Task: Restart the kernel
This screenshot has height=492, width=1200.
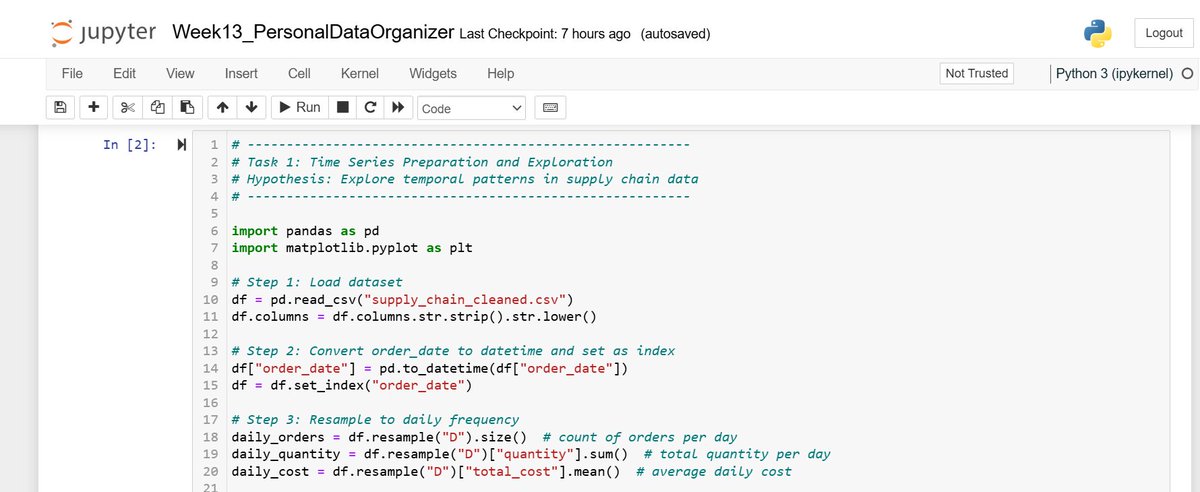Action: [371, 107]
